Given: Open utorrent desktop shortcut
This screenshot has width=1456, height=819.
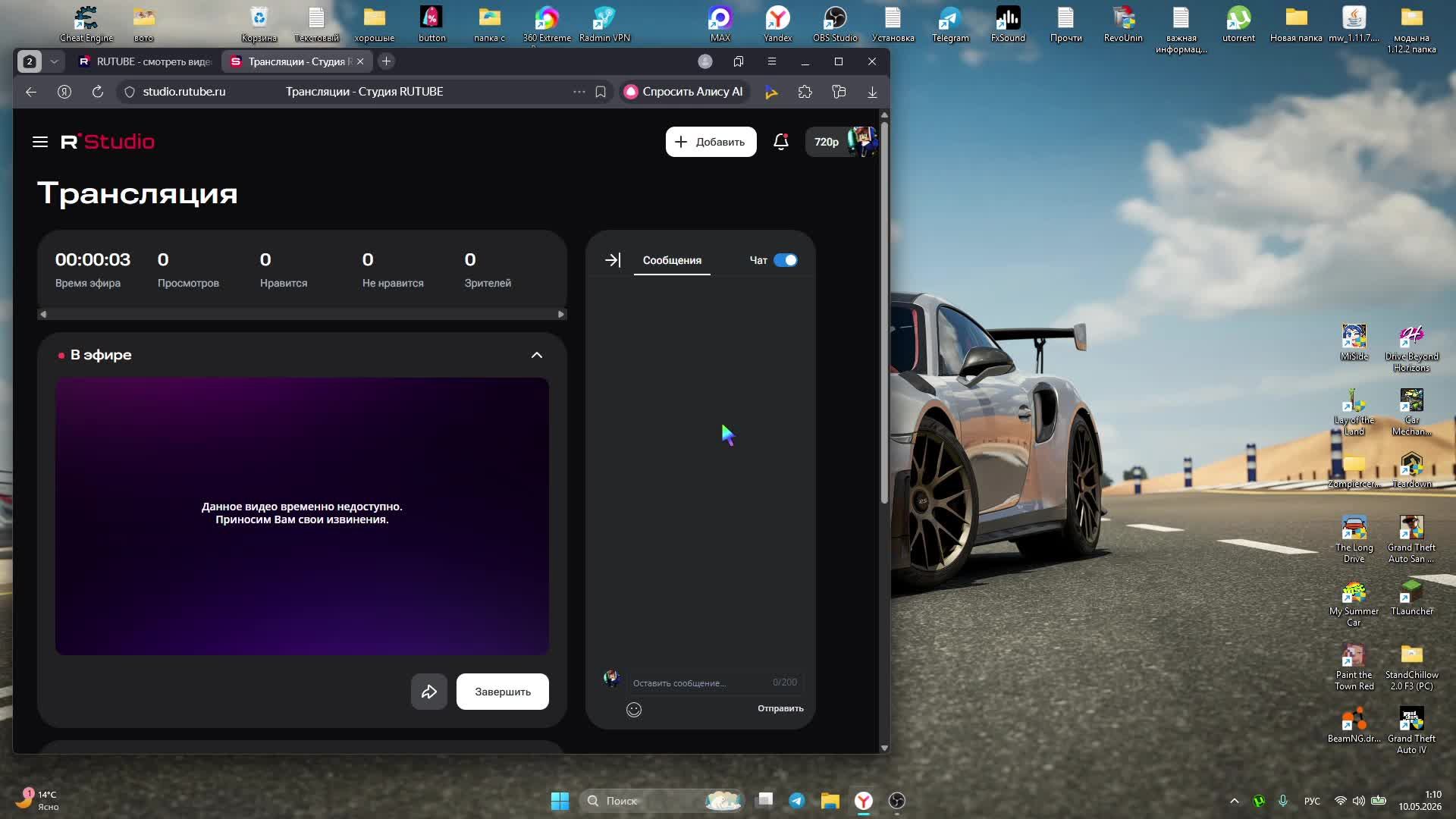Looking at the screenshot, I should pyautogui.click(x=1238, y=24).
